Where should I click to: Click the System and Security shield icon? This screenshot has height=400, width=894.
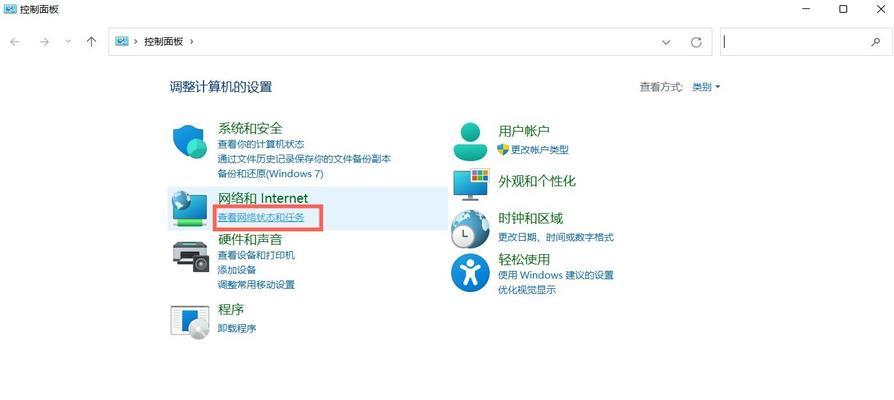189,141
